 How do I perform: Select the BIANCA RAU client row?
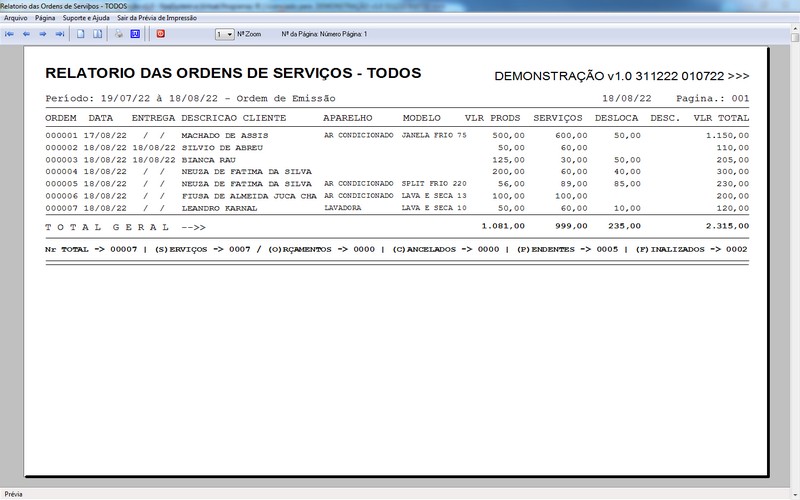point(397,160)
